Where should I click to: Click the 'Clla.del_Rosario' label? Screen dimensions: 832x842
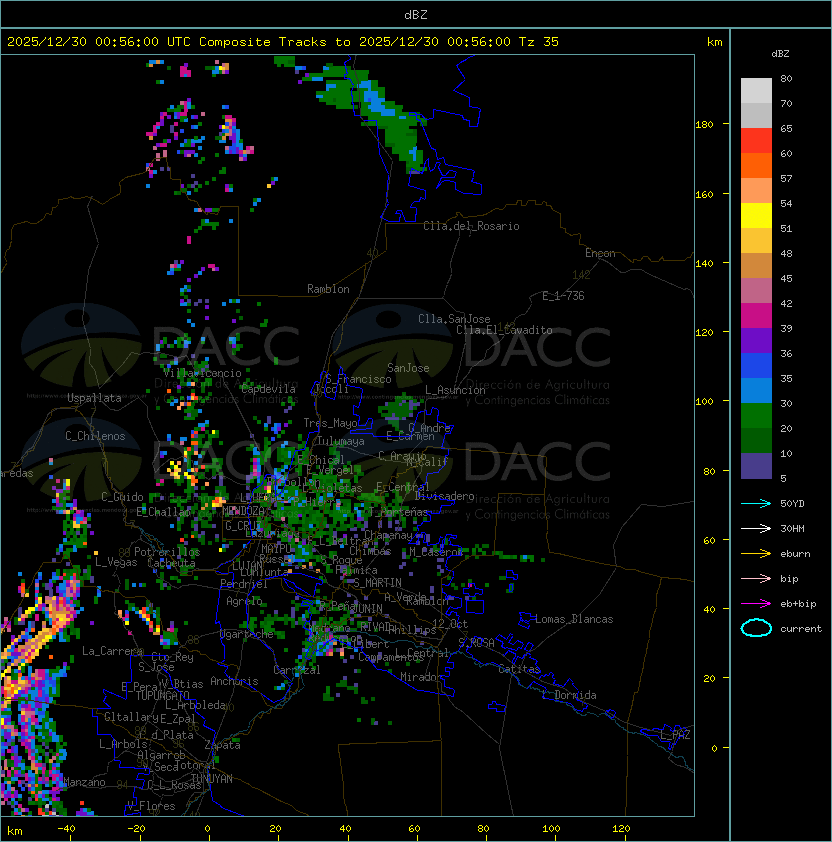471,226
